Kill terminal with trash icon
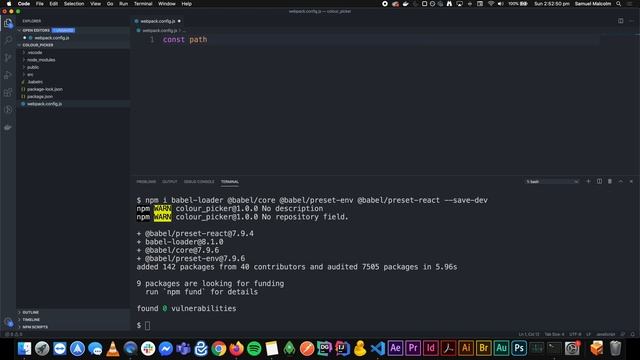 point(610,181)
